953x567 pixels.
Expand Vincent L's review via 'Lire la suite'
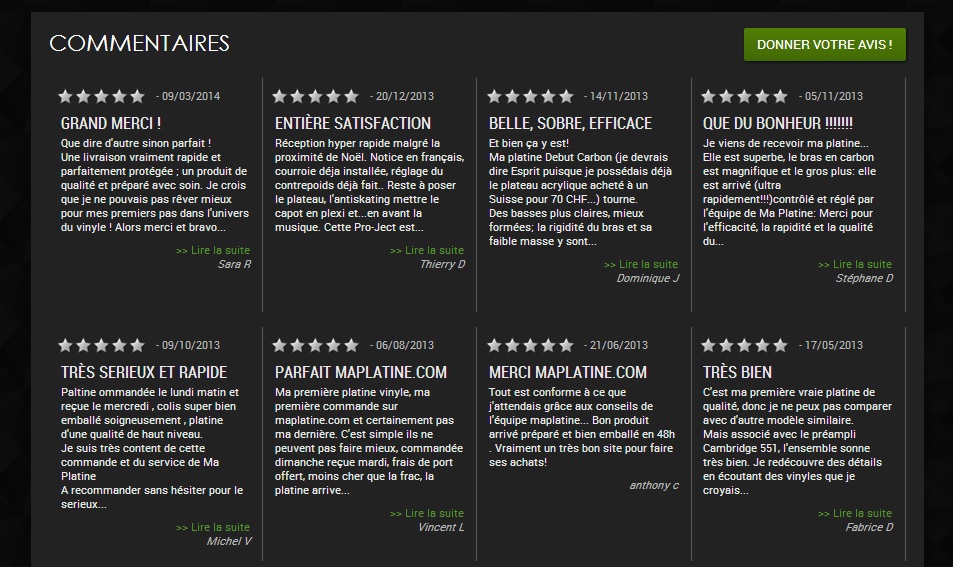click(427, 513)
